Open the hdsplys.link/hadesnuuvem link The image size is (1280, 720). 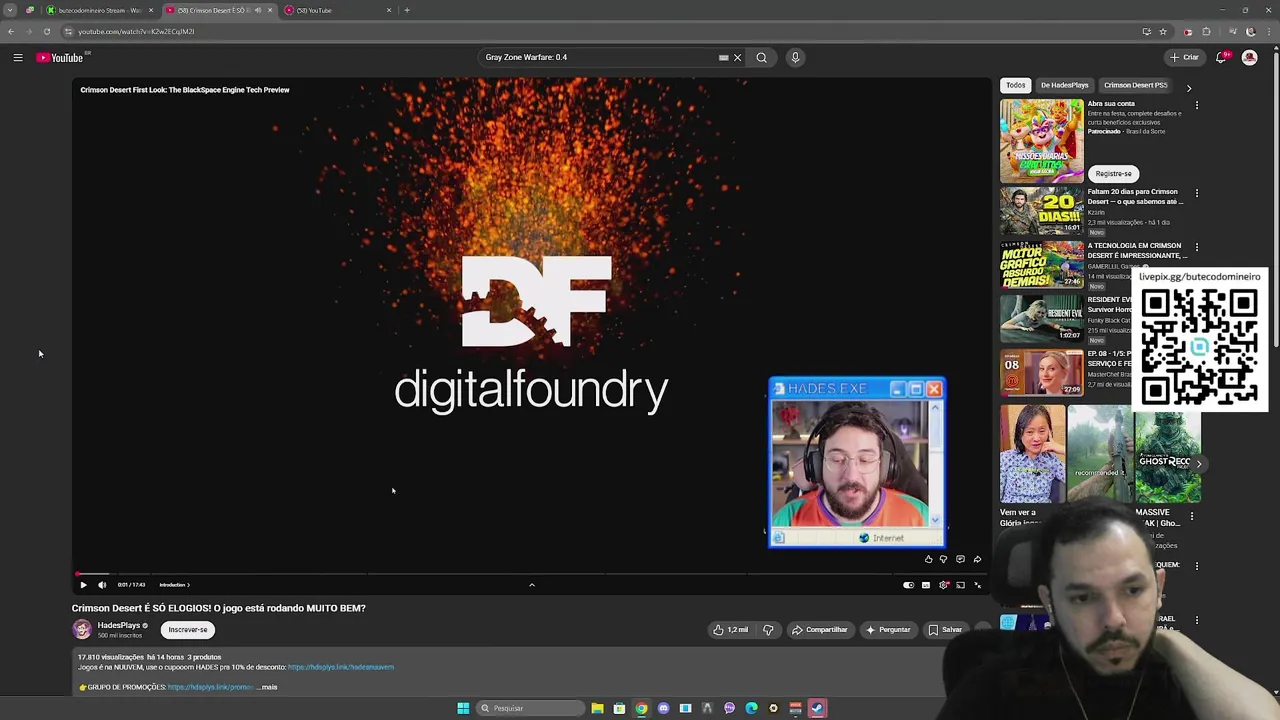pos(341,667)
